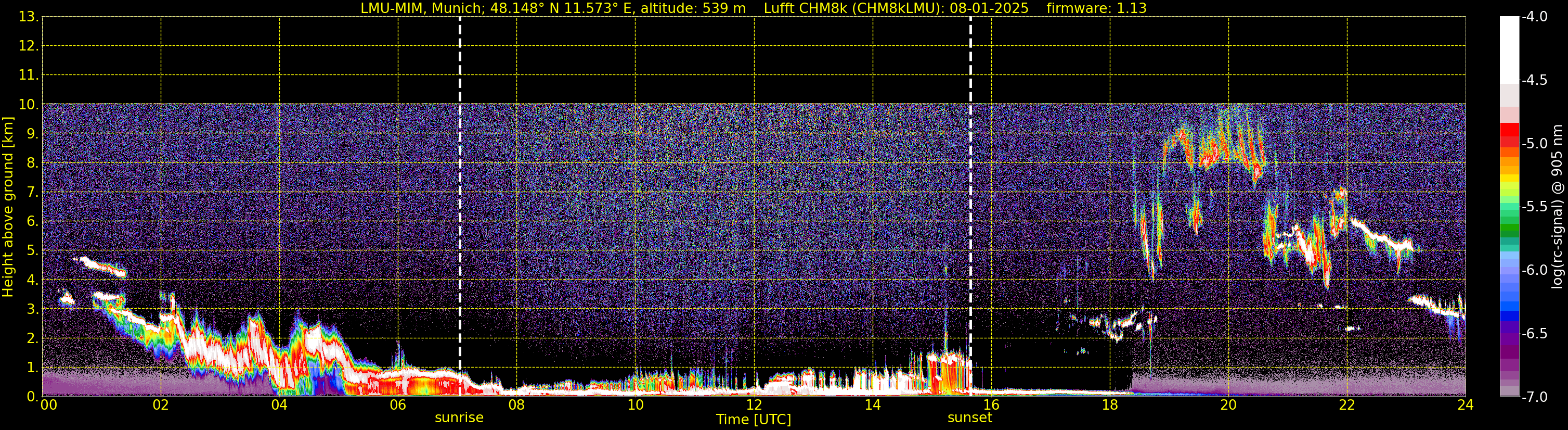Click the 'Time [UTC]' axis label
Screen dimensions: 1568x430
[754, 420]
